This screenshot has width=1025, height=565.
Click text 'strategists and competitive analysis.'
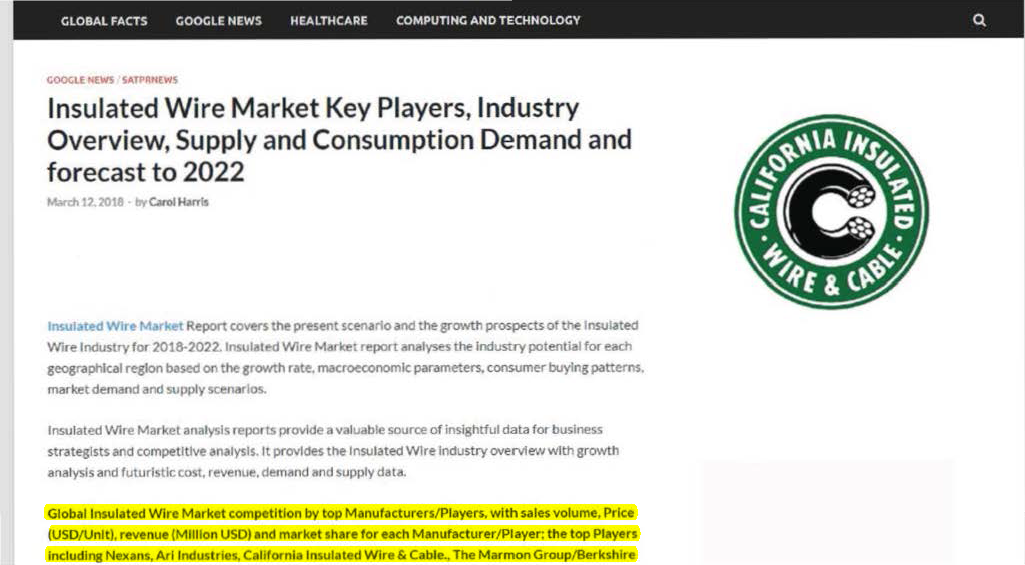tap(152, 451)
